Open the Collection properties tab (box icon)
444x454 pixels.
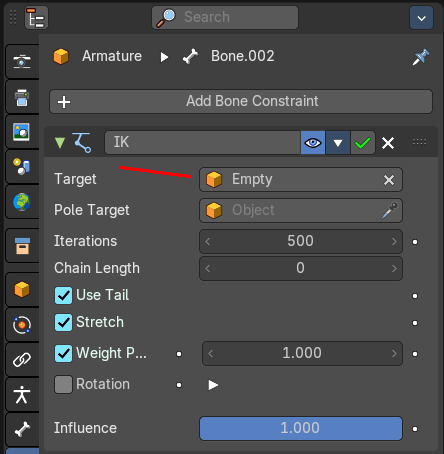point(22,246)
